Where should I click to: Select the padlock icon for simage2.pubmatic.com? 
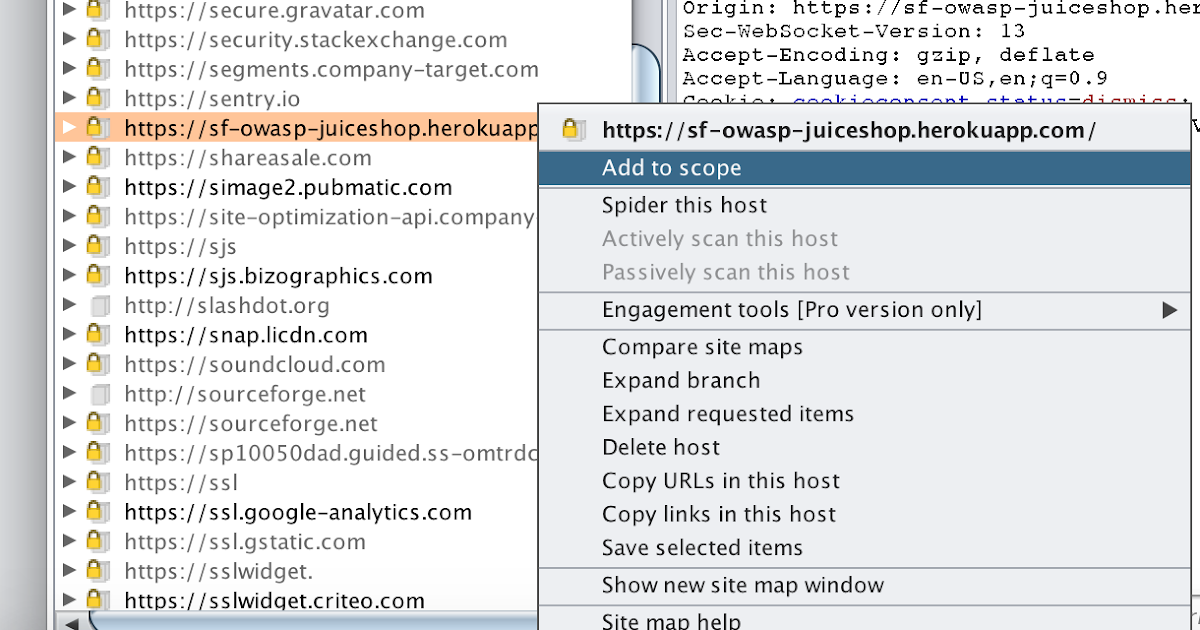[99, 187]
